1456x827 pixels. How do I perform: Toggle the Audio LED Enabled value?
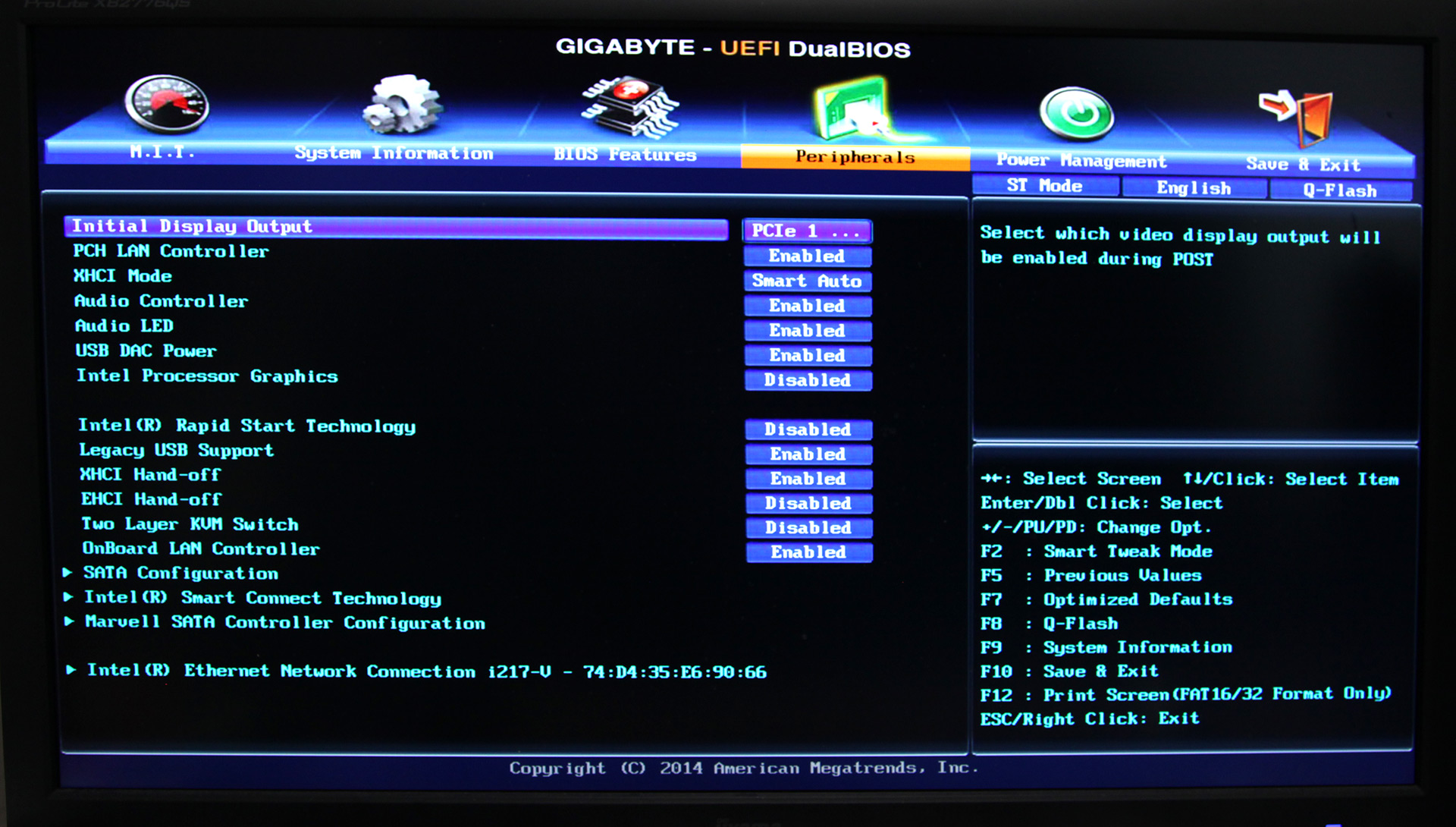808,331
